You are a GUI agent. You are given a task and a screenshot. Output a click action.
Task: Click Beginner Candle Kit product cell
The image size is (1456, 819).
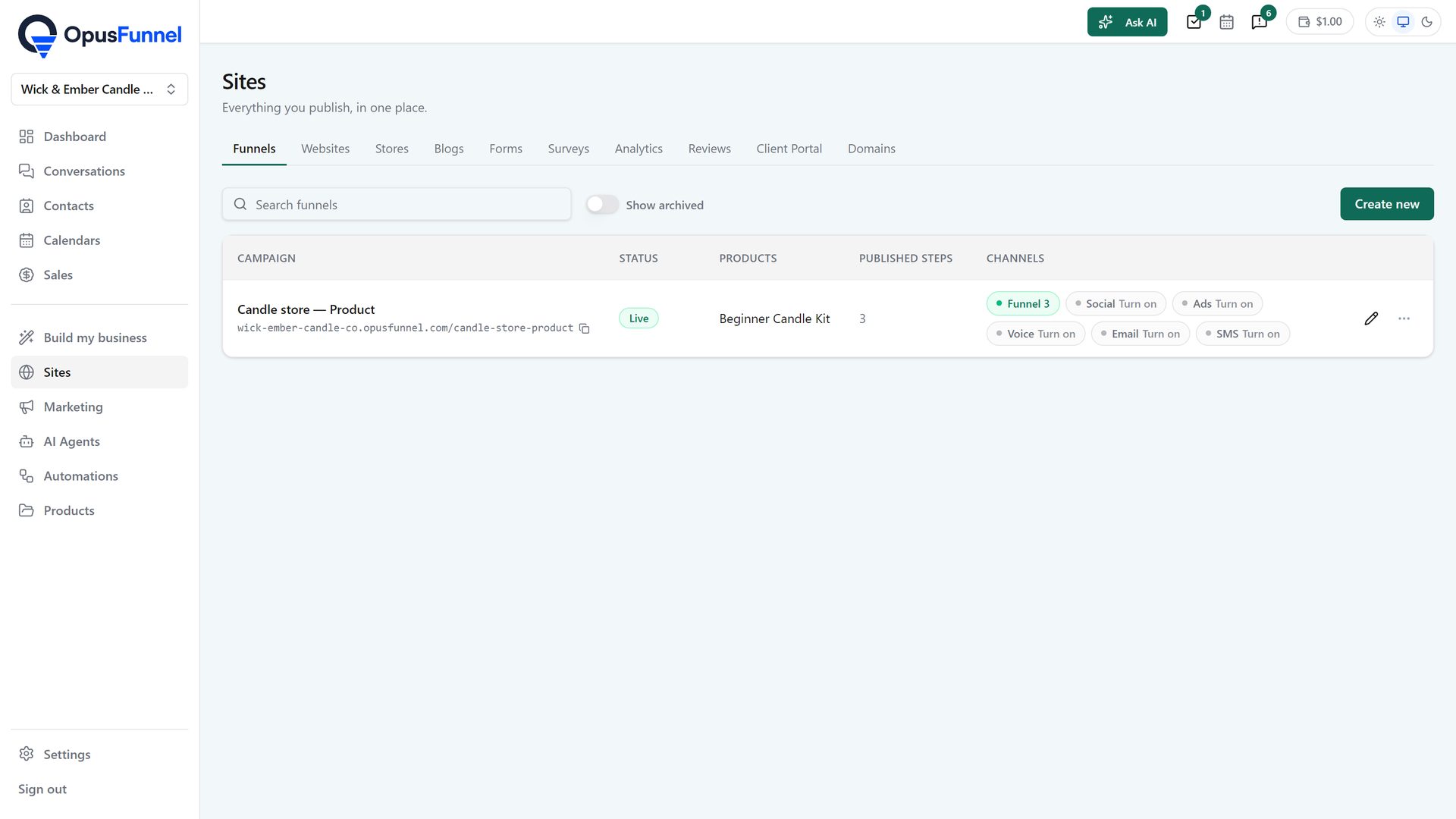774,318
